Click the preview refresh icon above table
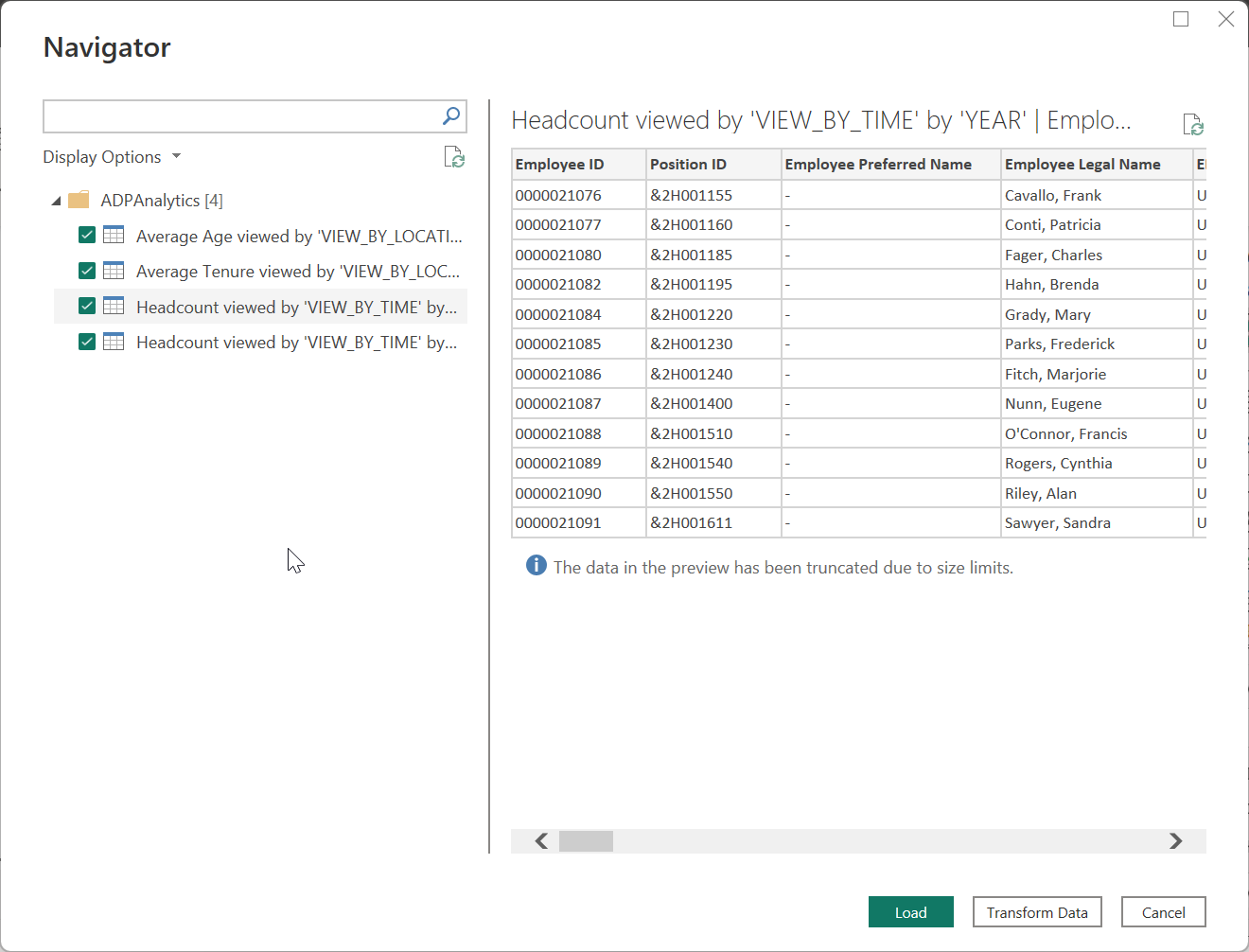This screenshot has width=1249, height=952. click(x=1192, y=124)
